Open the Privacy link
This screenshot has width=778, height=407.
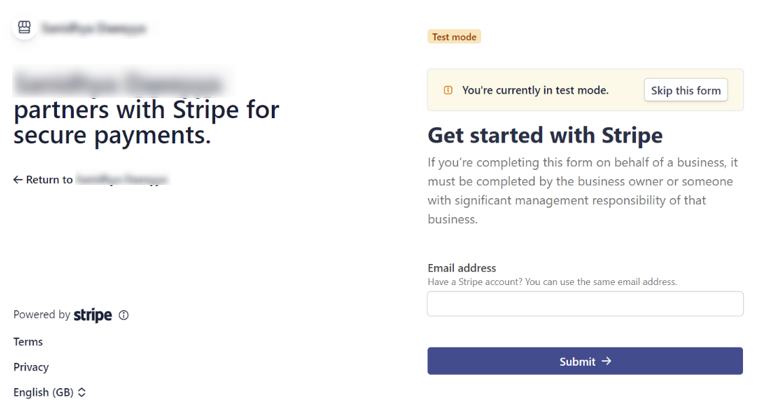(x=31, y=367)
